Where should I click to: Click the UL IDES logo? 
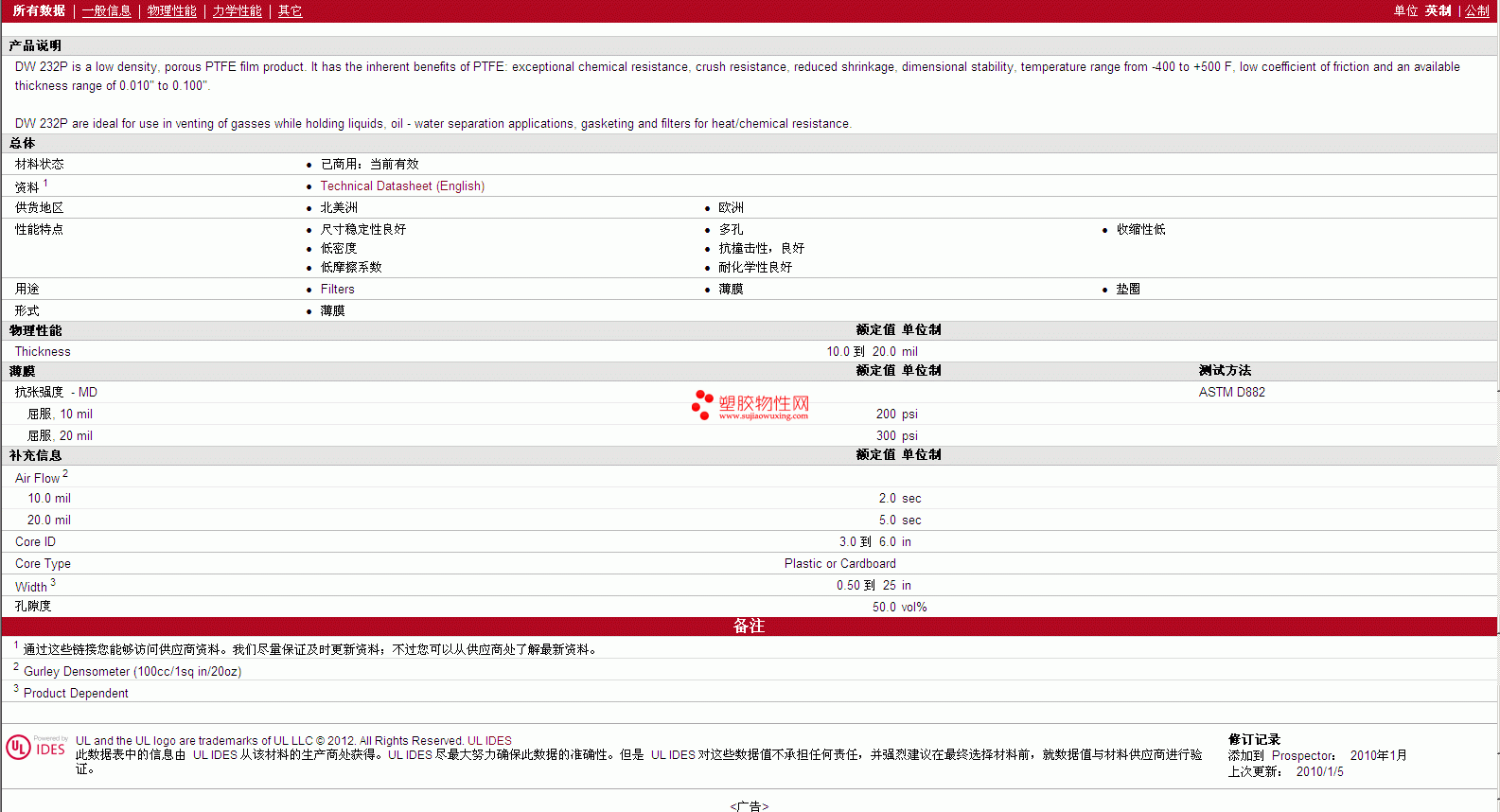pos(37,748)
